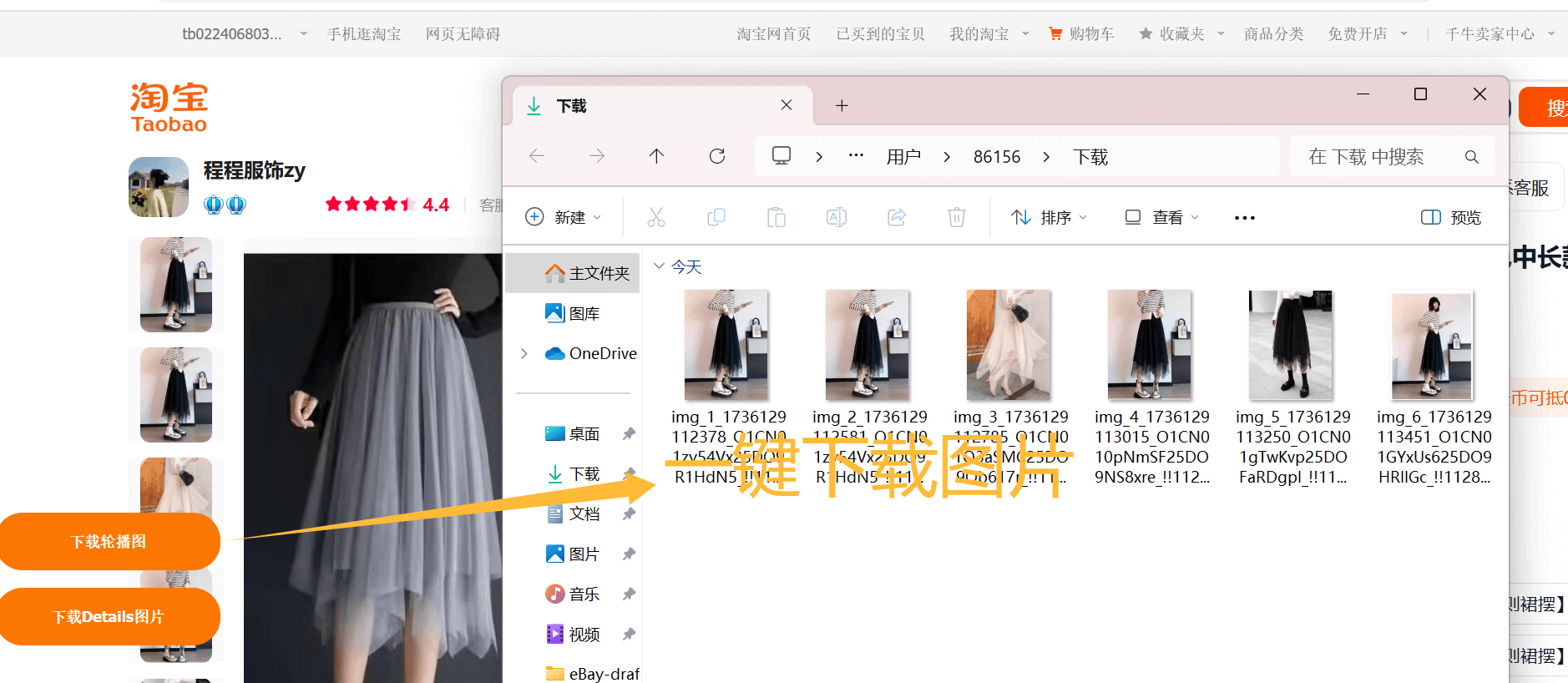The image size is (1568, 683).
Task: Click the This PC monitor icon in address bar
Action: pos(781,156)
